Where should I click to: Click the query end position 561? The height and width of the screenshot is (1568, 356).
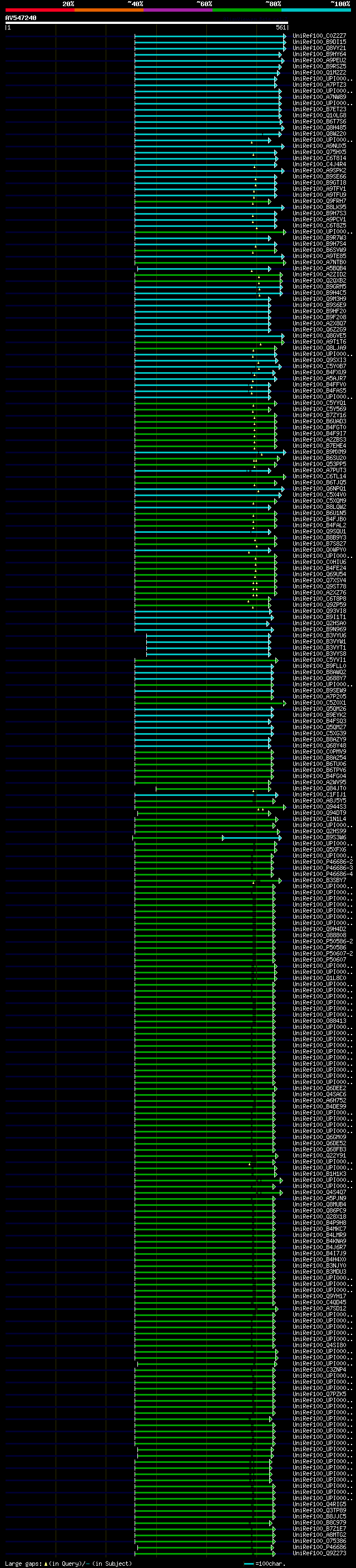click(280, 27)
